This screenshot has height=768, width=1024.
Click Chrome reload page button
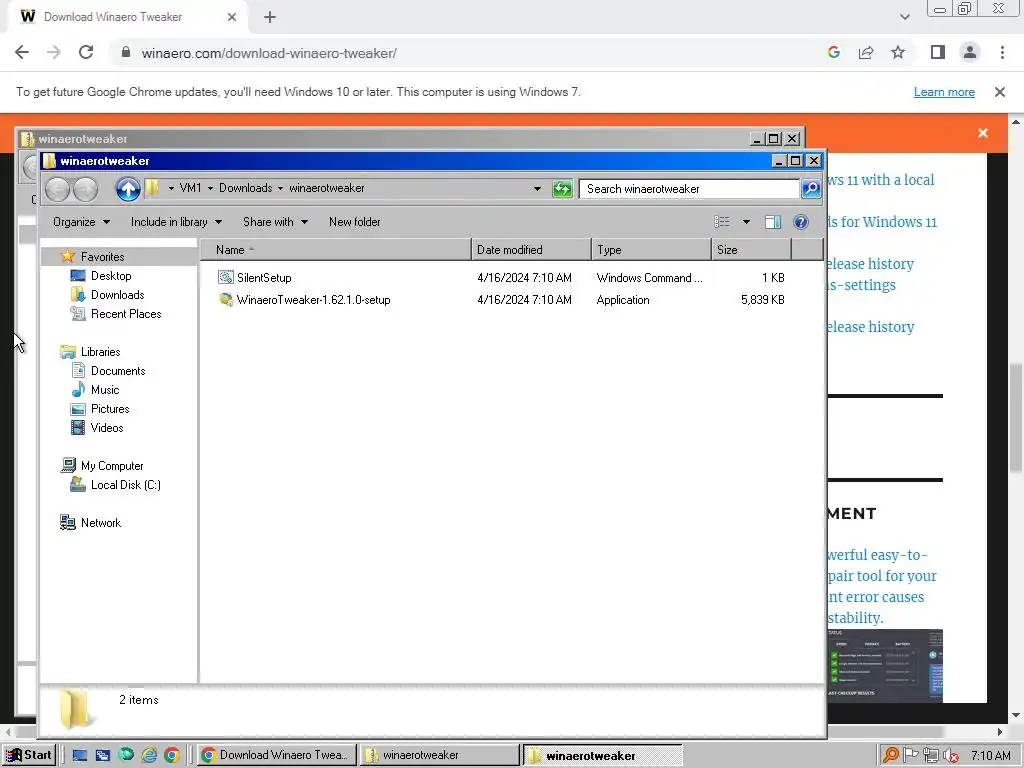[x=86, y=53]
